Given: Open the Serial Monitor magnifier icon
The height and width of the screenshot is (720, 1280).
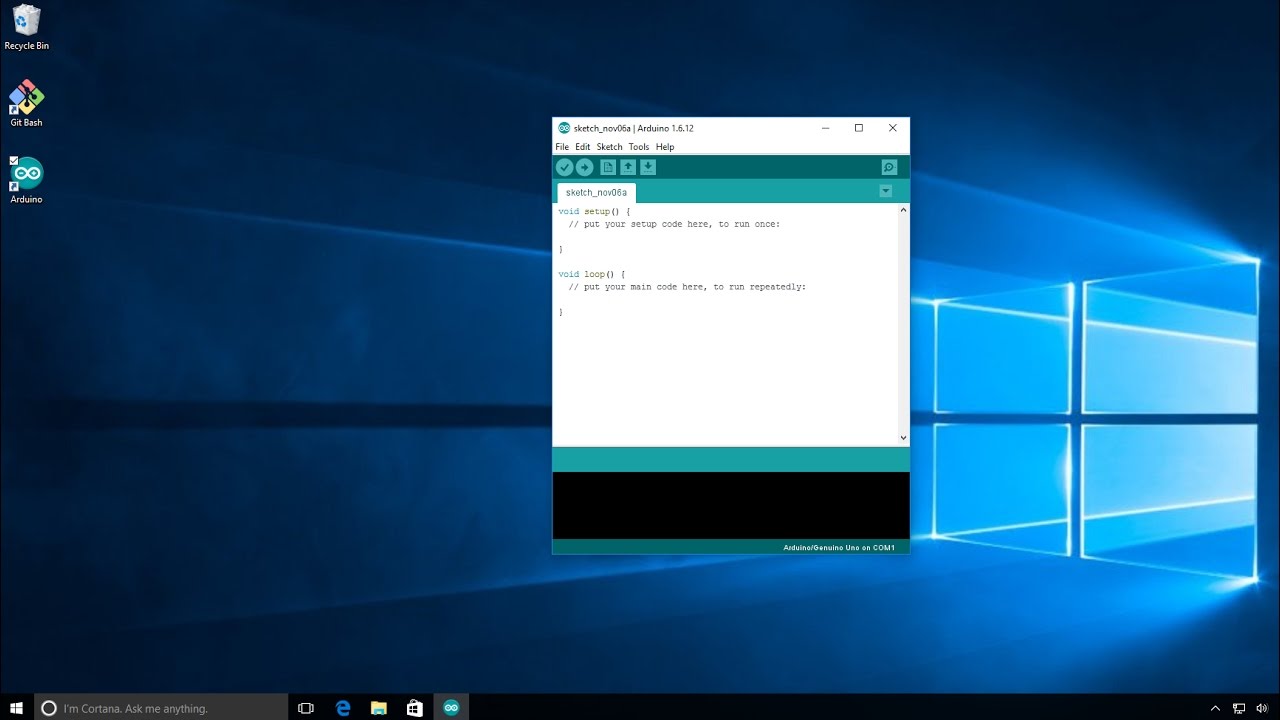Looking at the screenshot, I should (x=889, y=167).
